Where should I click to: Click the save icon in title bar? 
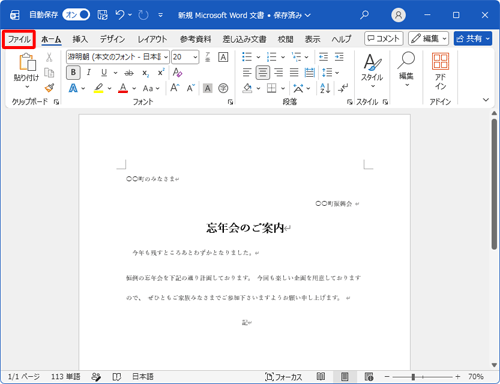click(x=102, y=15)
